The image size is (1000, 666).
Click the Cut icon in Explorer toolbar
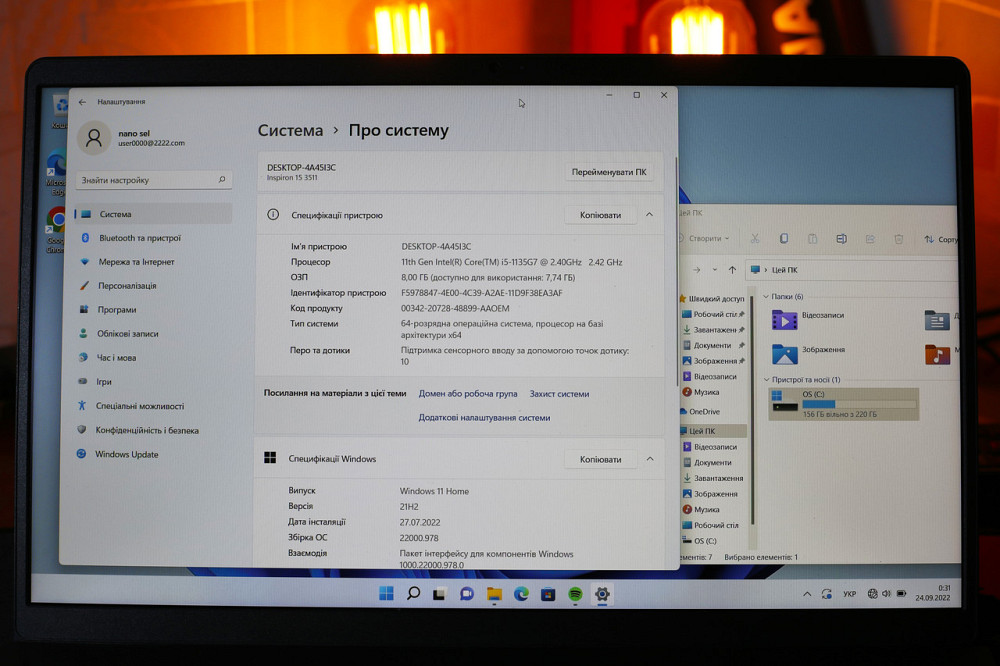[755, 239]
